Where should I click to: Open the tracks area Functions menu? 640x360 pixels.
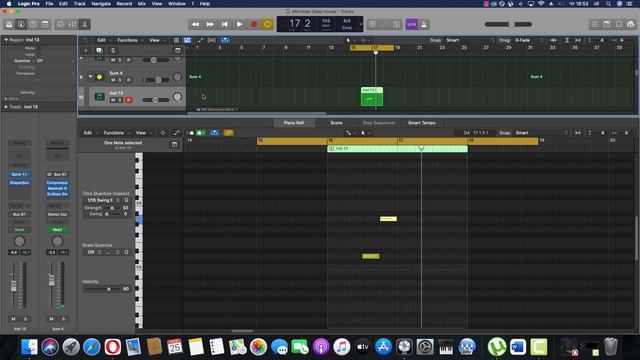[129, 40]
